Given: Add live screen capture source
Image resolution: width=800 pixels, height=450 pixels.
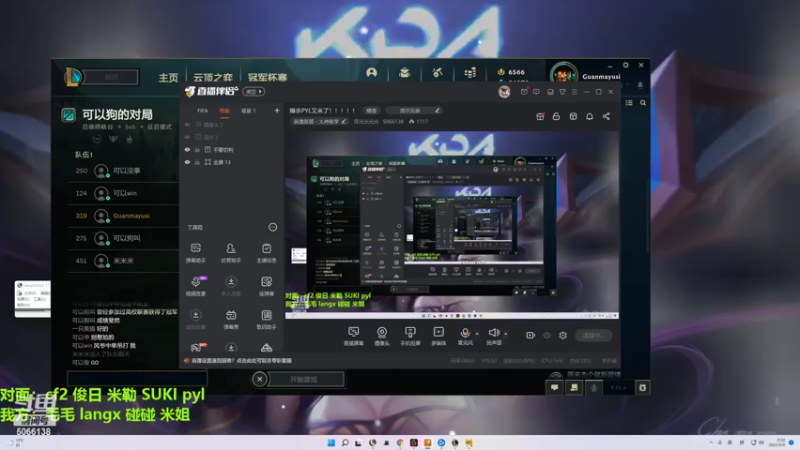Looking at the screenshot, I should tap(353, 336).
